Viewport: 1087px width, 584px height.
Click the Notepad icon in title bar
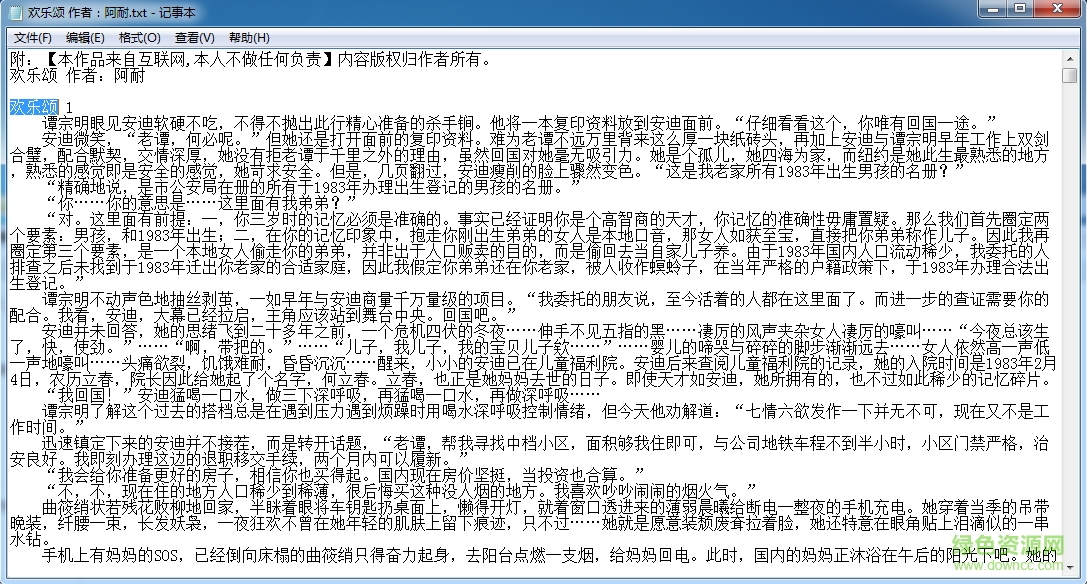click(x=17, y=12)
